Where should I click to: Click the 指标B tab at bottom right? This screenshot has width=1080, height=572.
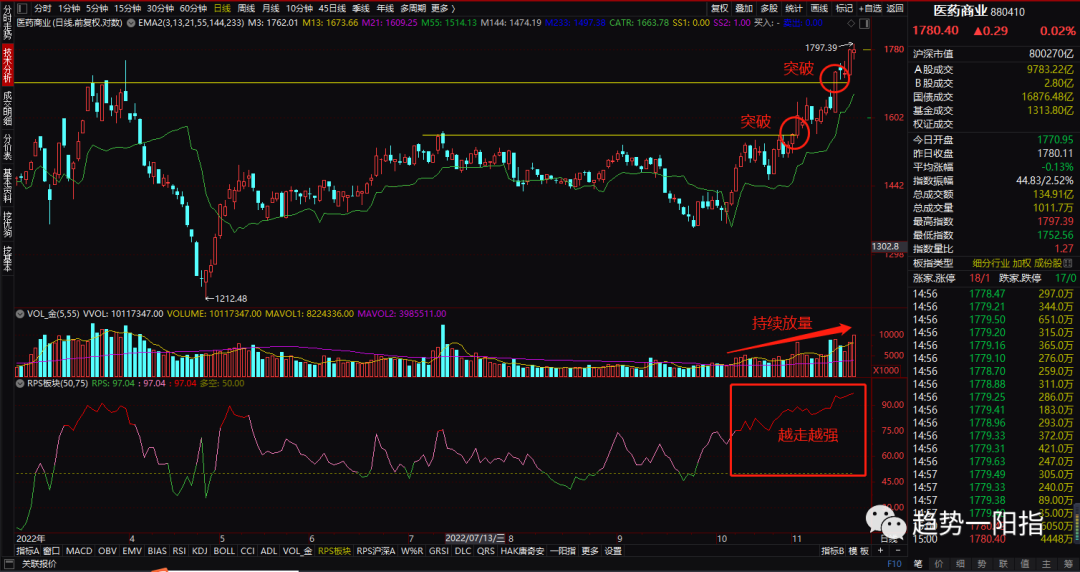pos(833,551)
